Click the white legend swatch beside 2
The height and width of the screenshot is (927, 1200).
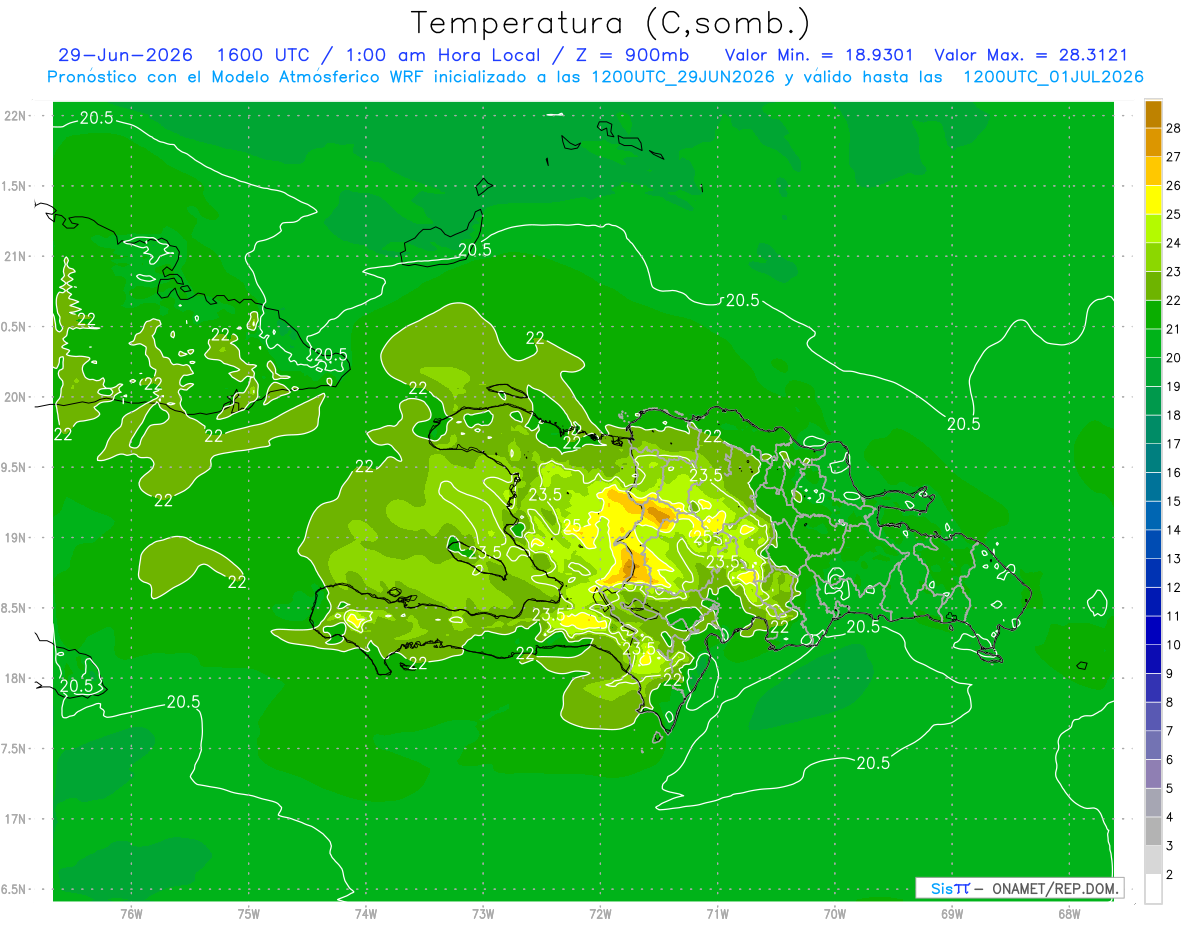coord(1153,889)
